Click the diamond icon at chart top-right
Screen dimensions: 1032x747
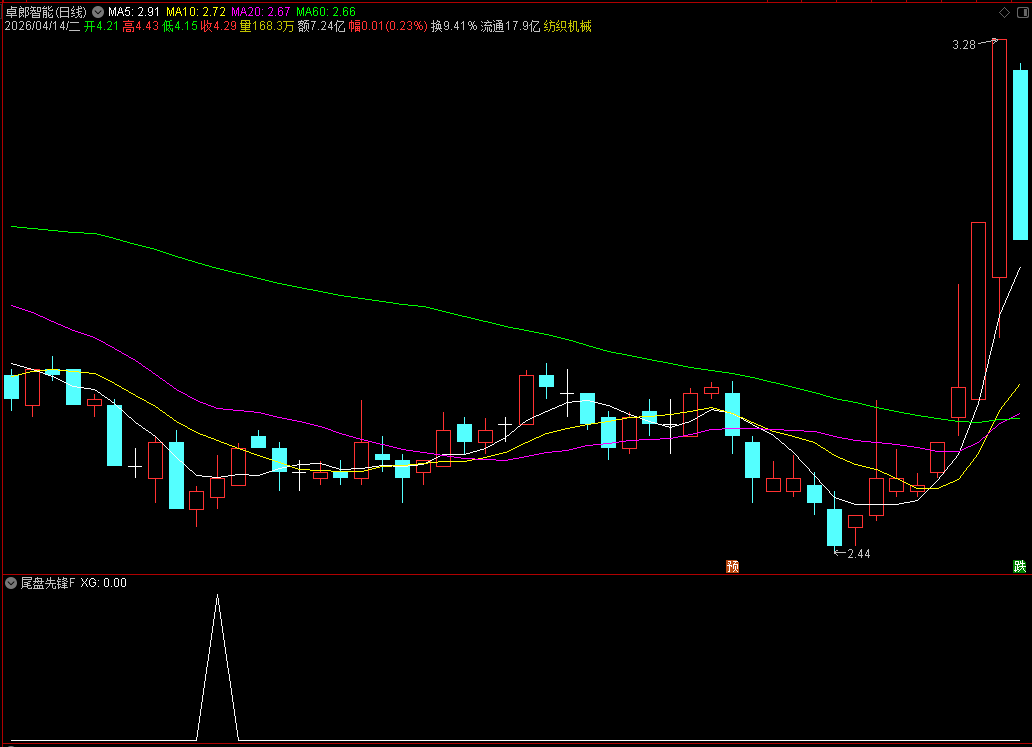coord(1004,13)
